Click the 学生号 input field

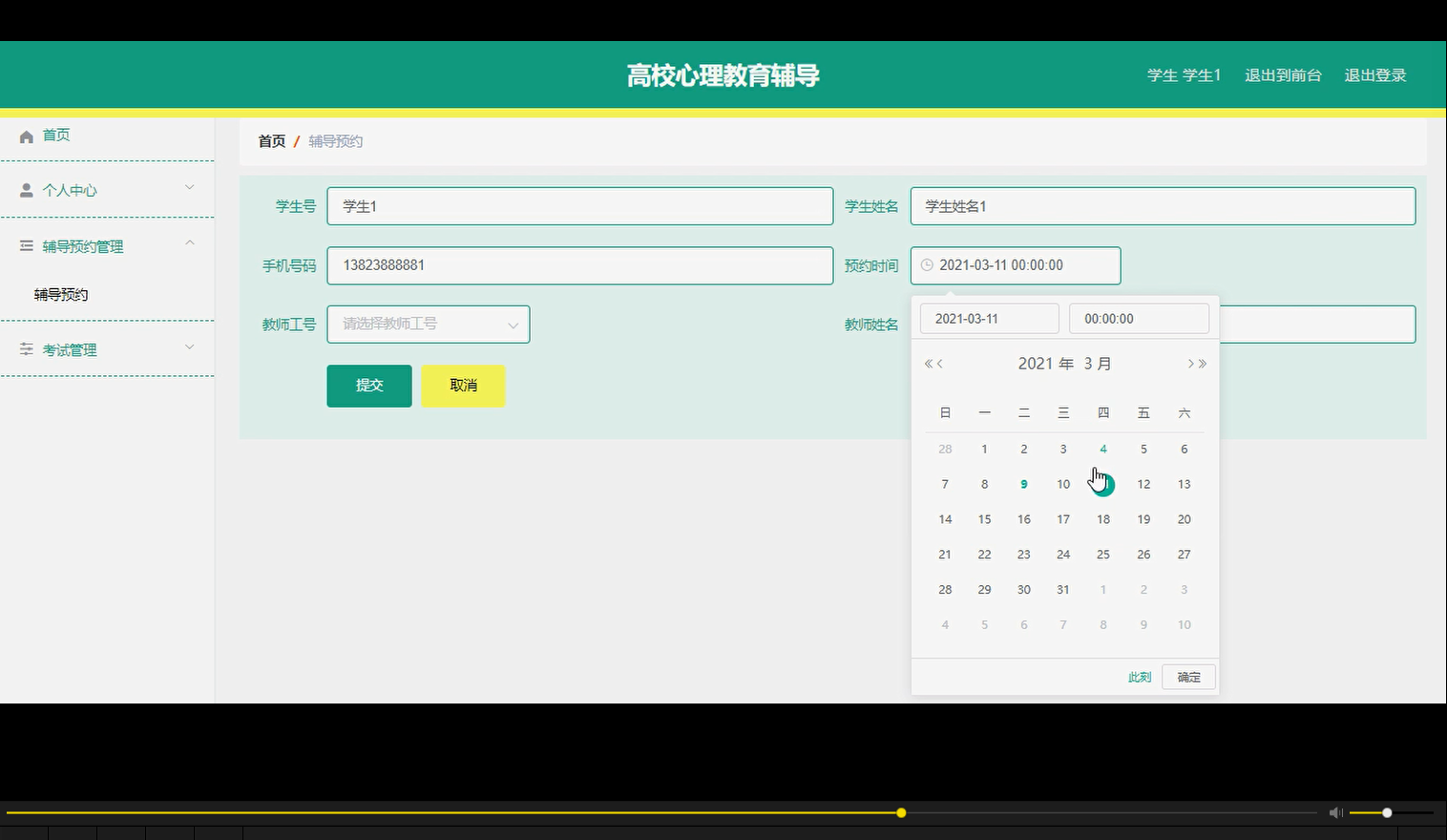[580, 206]
